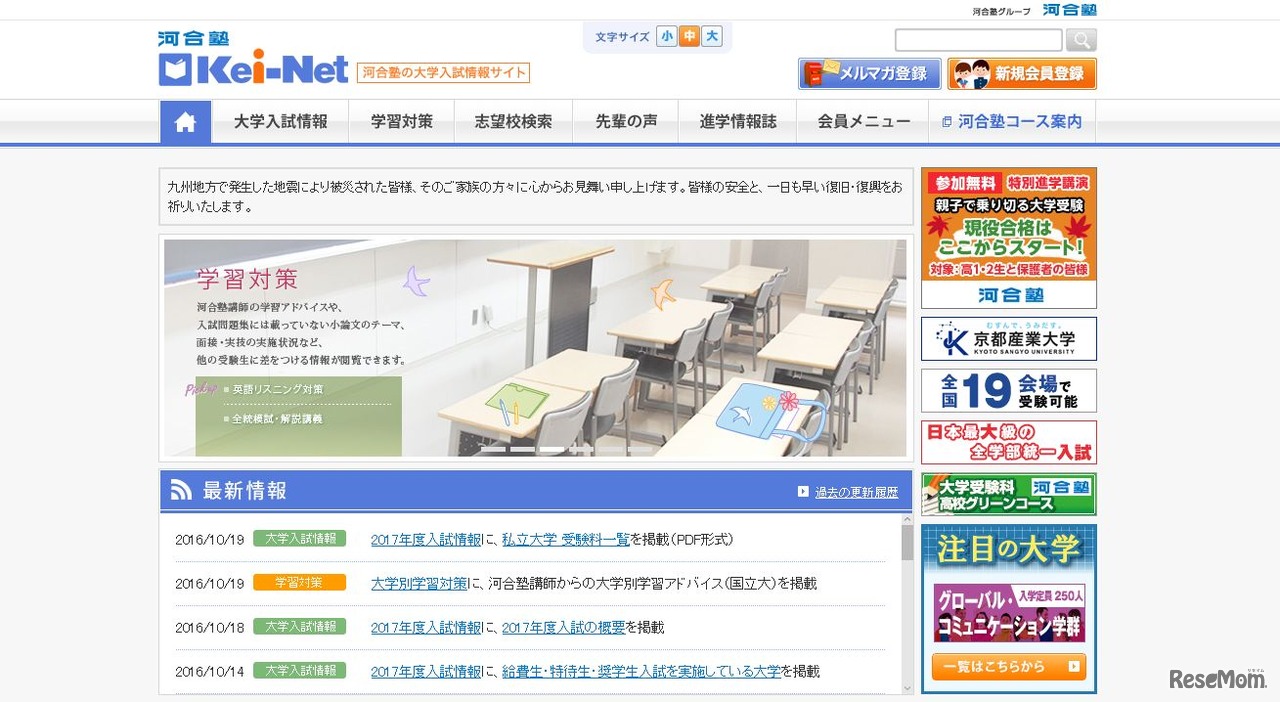Click the news list scroll-down arrow

coord(907,688)
